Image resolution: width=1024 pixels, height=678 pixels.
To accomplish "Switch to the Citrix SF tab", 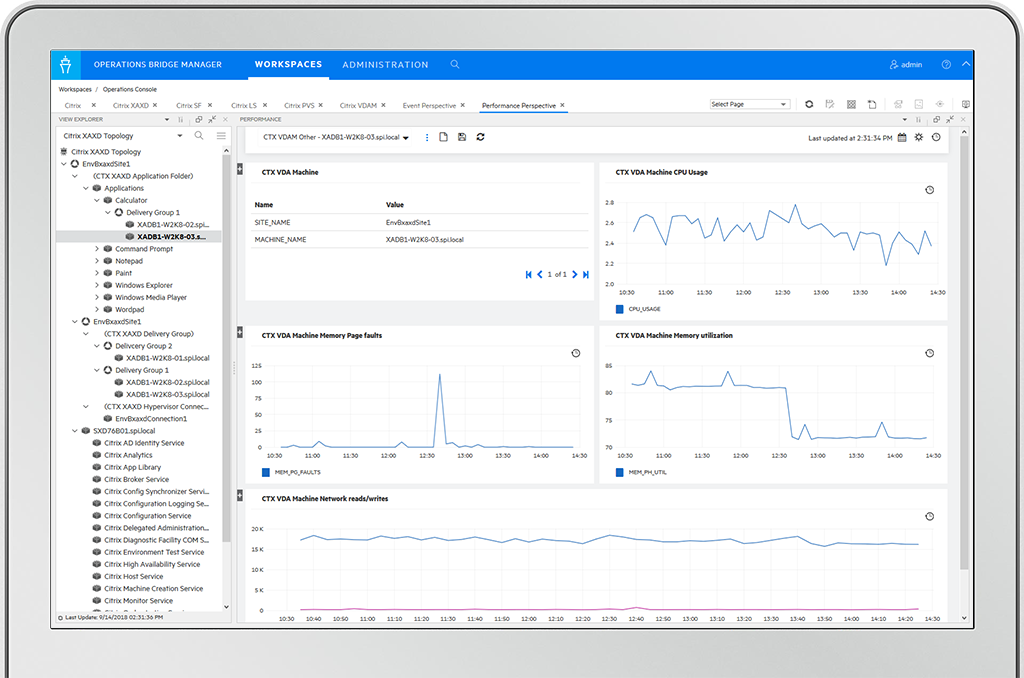I will click(x=189, y=106).
